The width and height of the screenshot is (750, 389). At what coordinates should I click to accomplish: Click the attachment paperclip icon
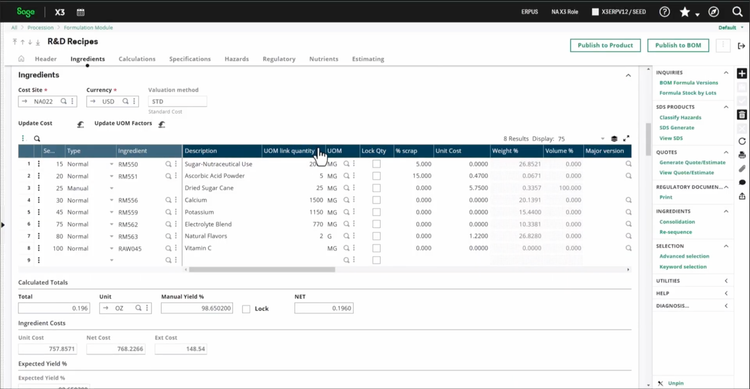tap(742, 168)
